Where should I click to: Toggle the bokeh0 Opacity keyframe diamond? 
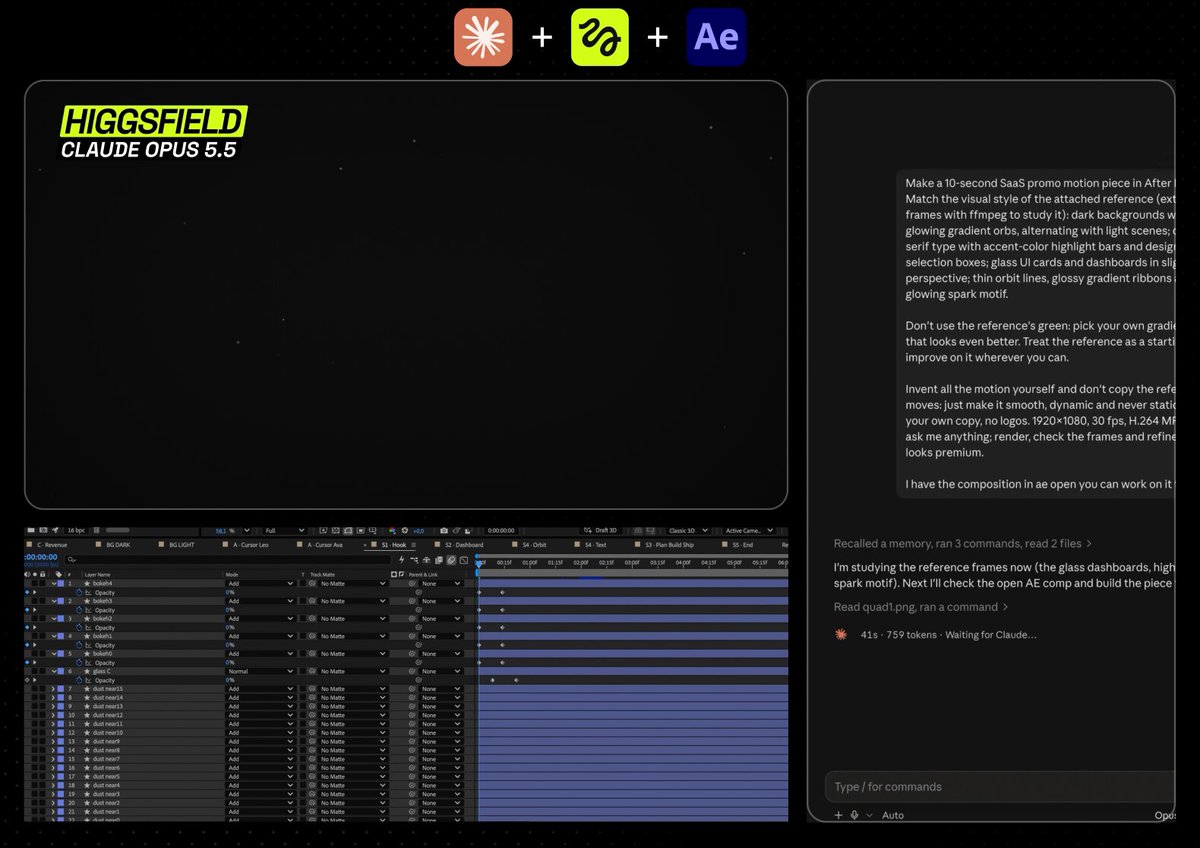(x=27, y=663)
